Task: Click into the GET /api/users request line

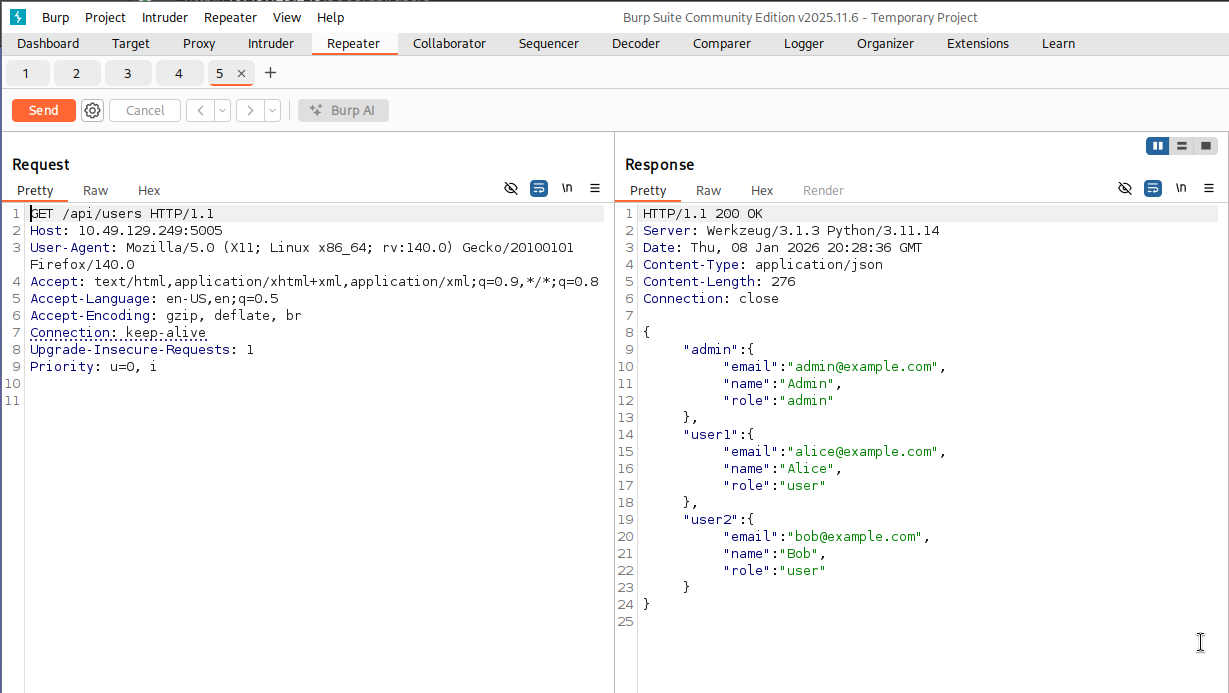Action: [x=122, y=214]
